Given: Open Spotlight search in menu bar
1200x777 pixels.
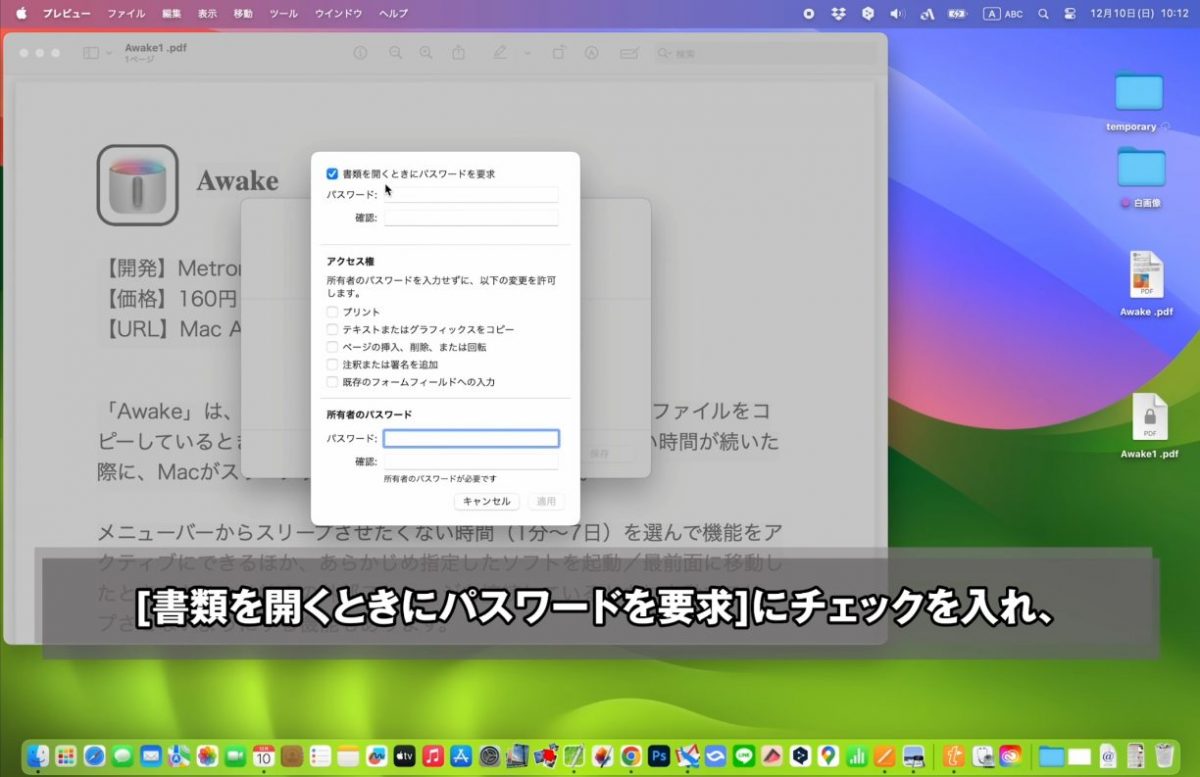Looking at the screenshot, I should pyautogui.click(x=1044, y=14).
